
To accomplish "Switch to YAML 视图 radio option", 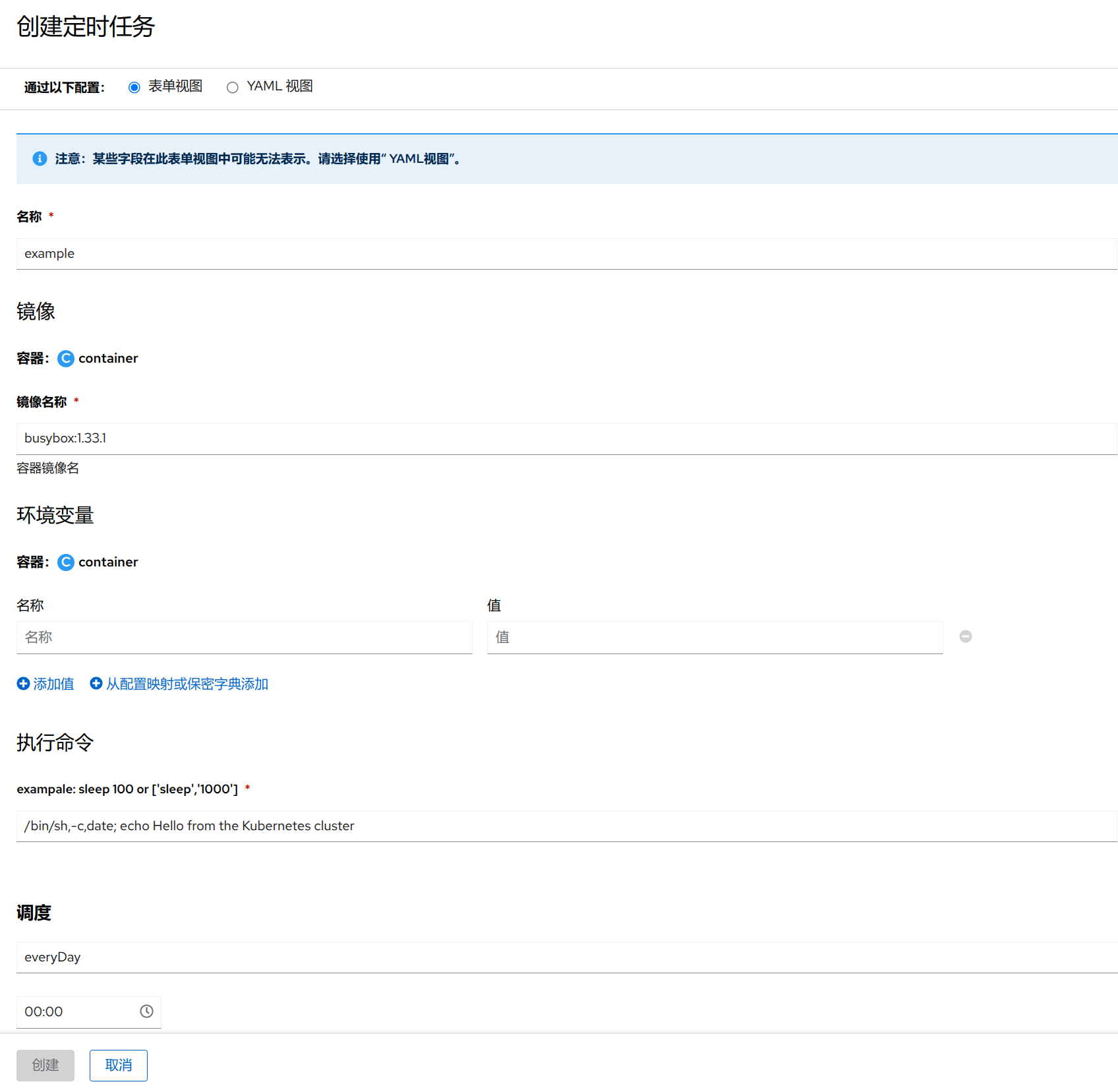I will point(233,88).
